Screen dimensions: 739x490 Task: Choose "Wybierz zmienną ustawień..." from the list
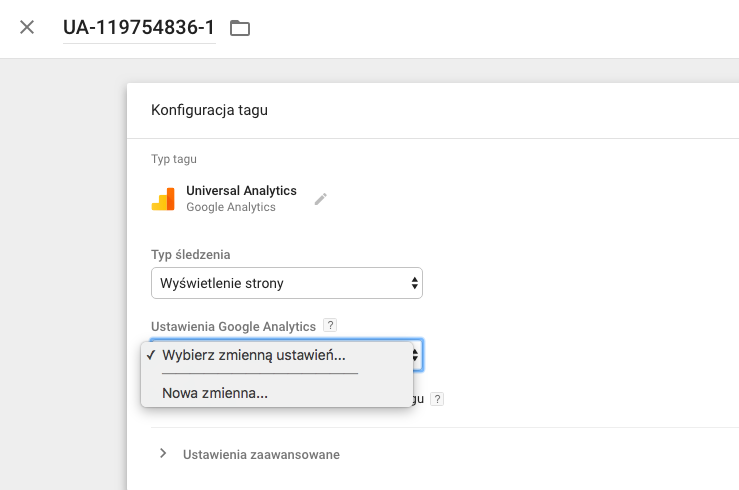(254, 355)
